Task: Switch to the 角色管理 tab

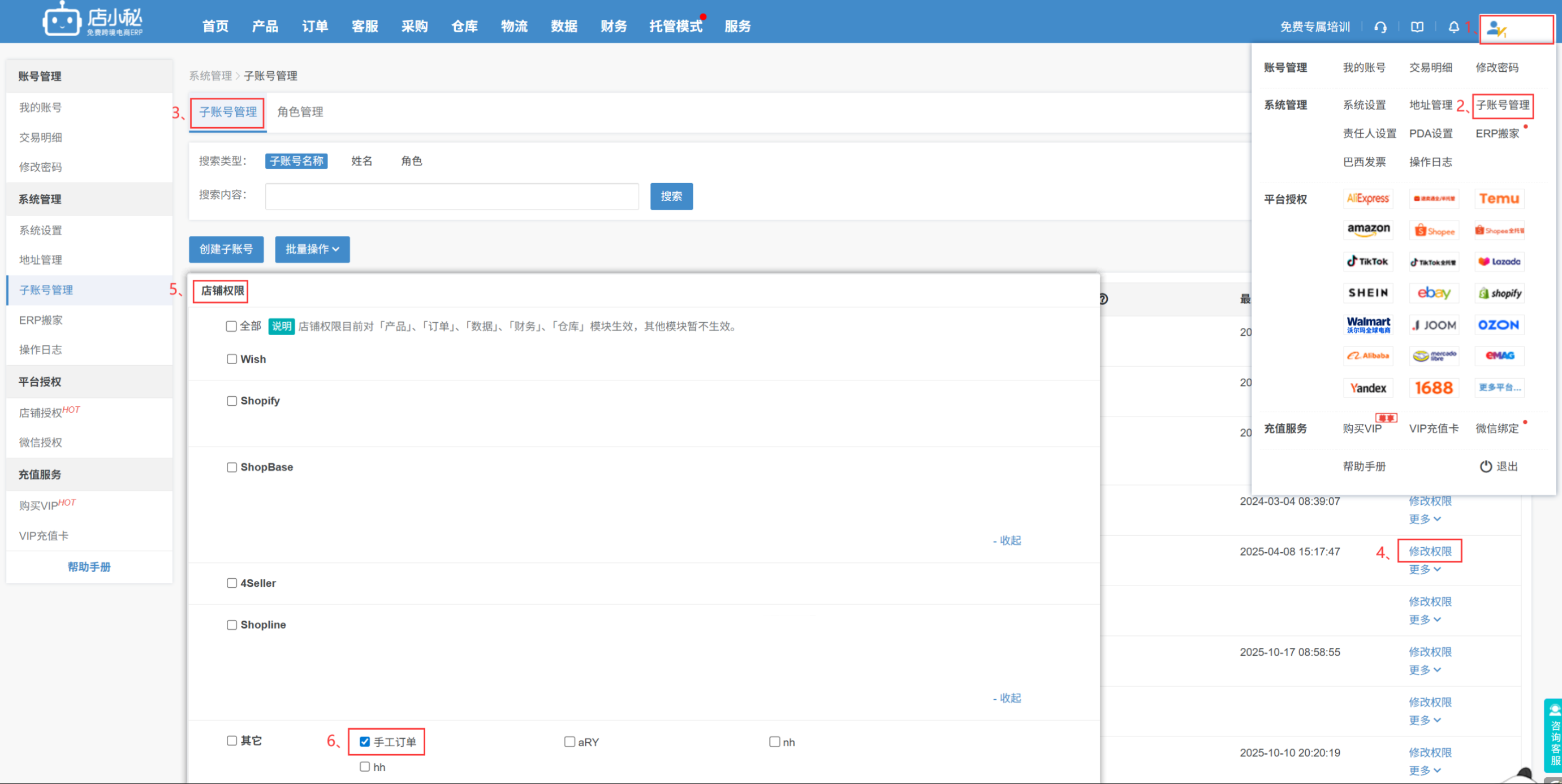Action: tap(300, 112)
